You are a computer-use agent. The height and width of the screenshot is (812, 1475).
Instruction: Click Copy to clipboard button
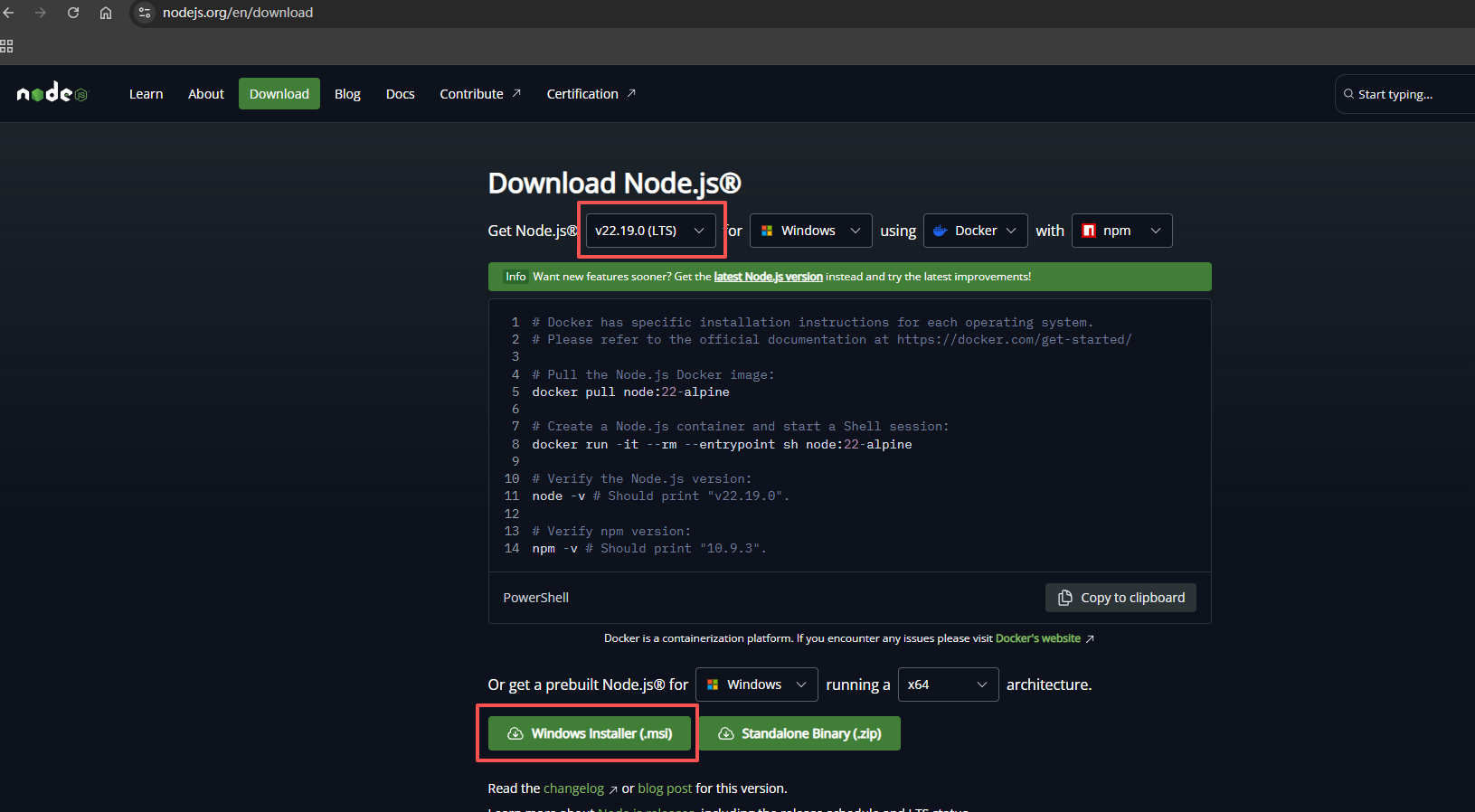[1121, 598]
